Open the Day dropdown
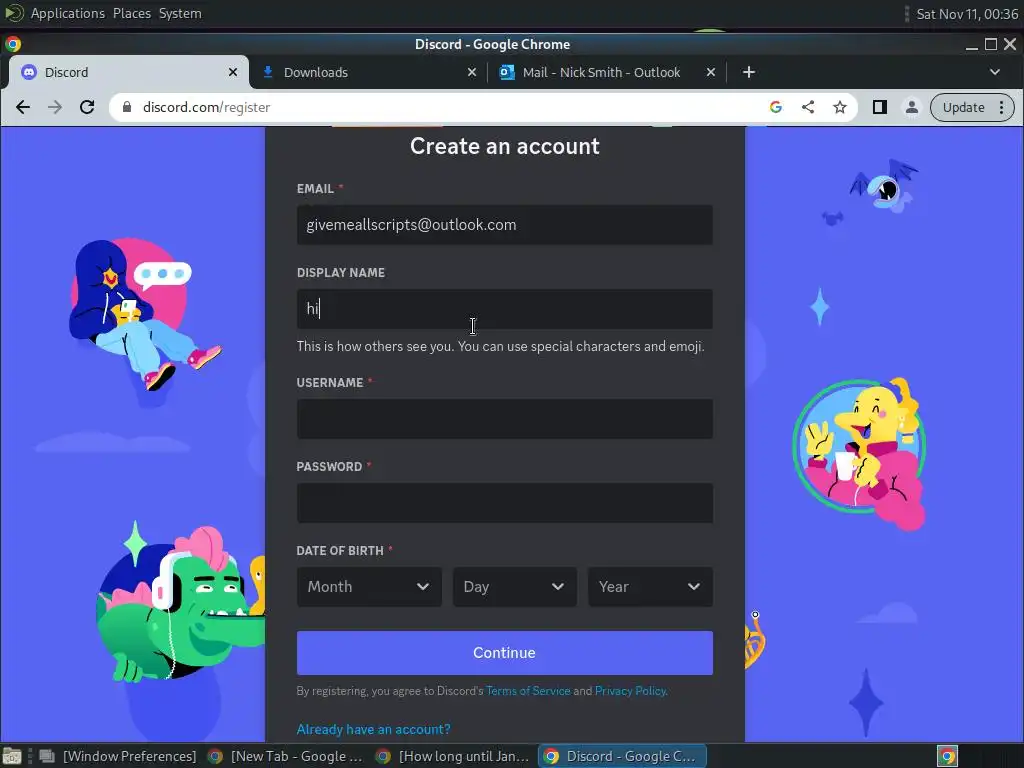The height and width of the screenshot is (768, 1024). (x=515, y=586)
